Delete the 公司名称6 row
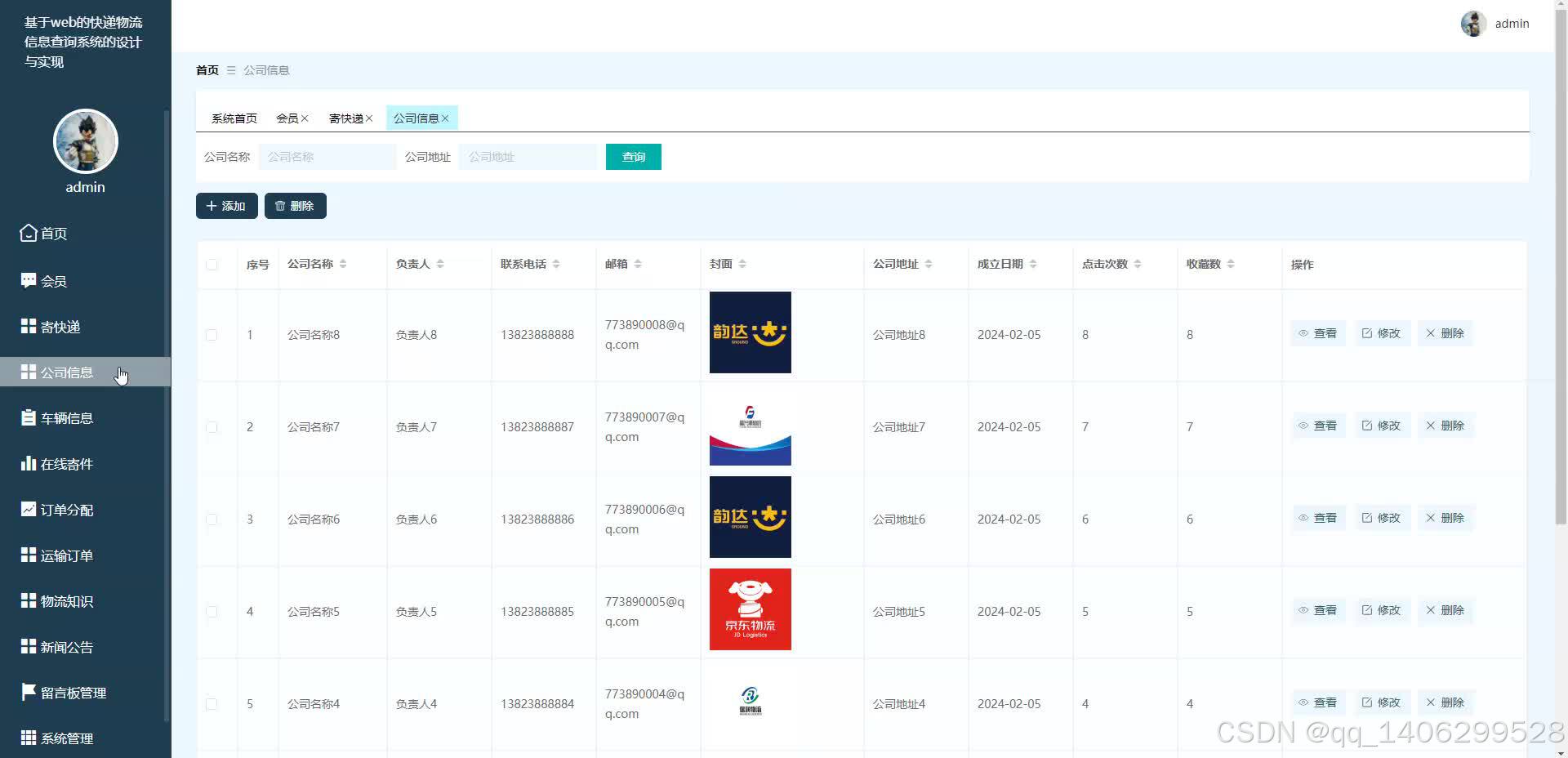The height and width of the screenshot is (758, 1568). tap(1445, 518)
